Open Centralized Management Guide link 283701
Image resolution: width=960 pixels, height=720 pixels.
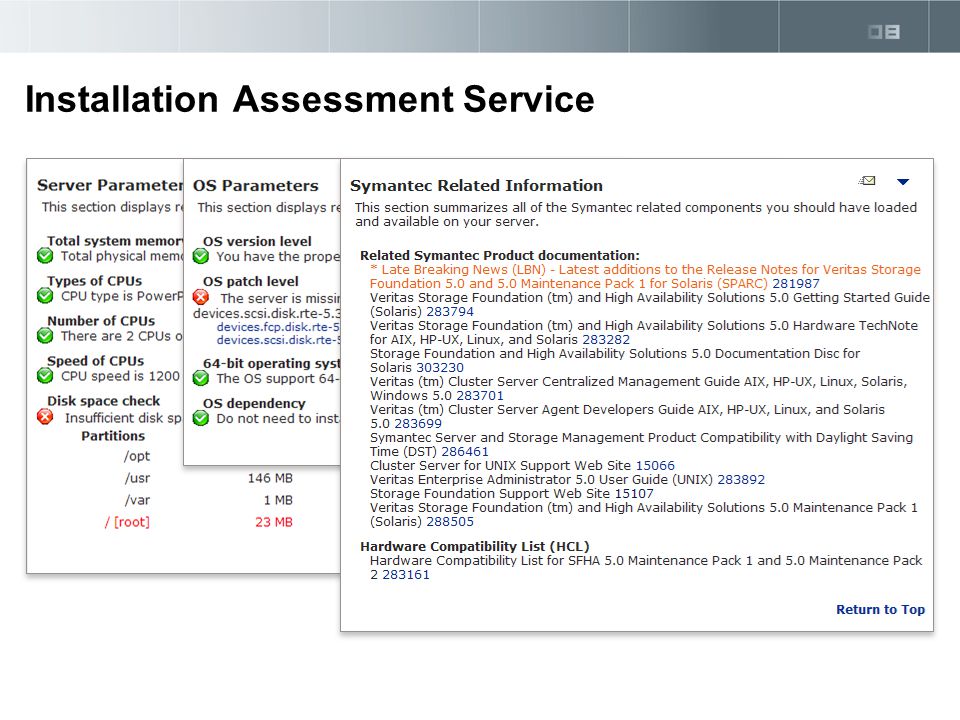[480, 396]
